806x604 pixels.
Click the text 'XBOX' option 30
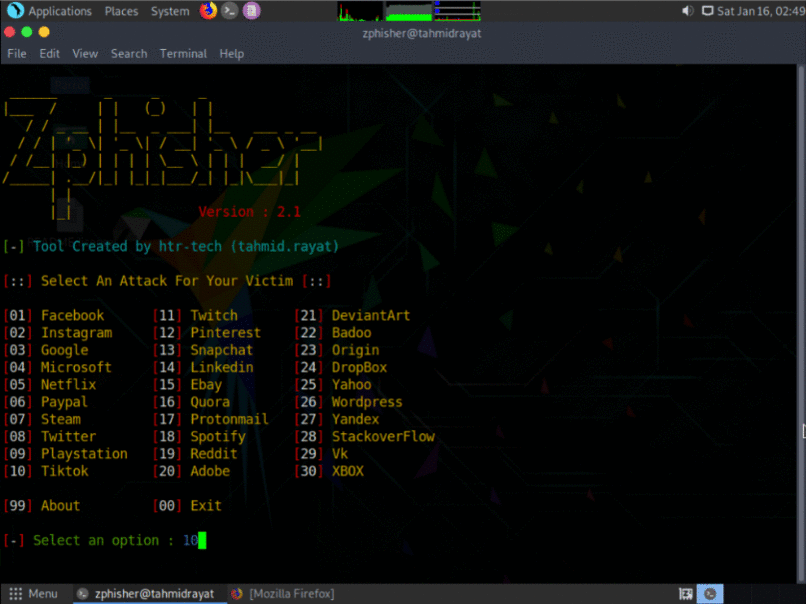[347, 471]
